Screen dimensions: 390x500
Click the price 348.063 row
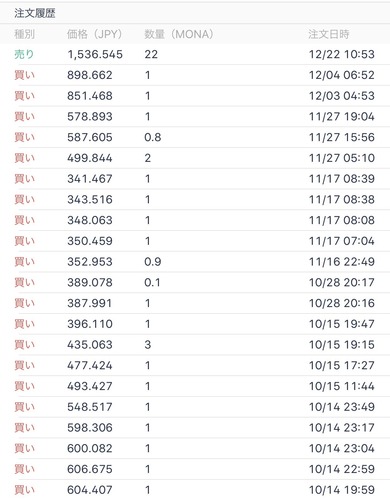tap(195, 220)
